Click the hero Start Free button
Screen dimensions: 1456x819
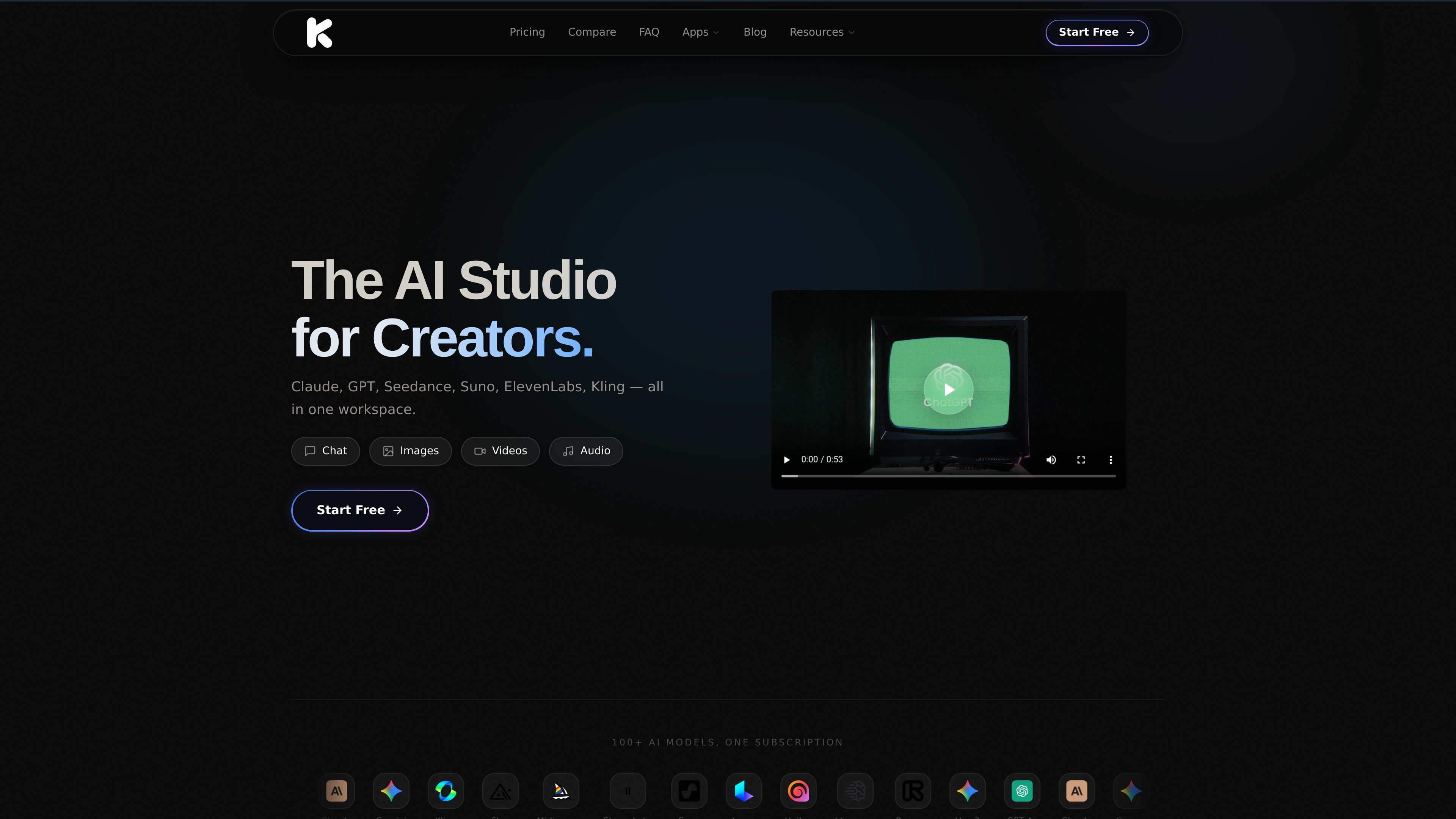point(360,510)
